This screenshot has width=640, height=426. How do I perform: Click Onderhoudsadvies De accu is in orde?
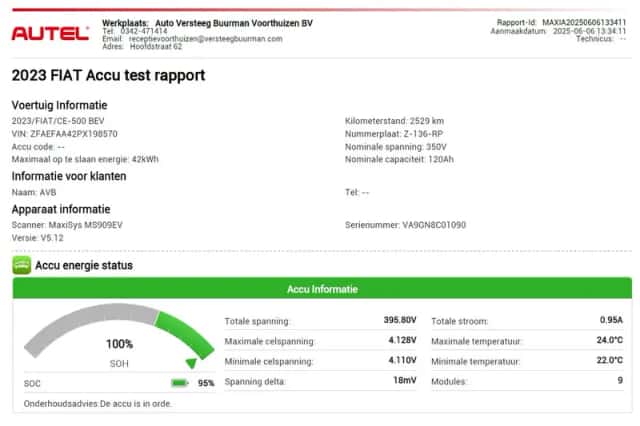click(98, 404)
